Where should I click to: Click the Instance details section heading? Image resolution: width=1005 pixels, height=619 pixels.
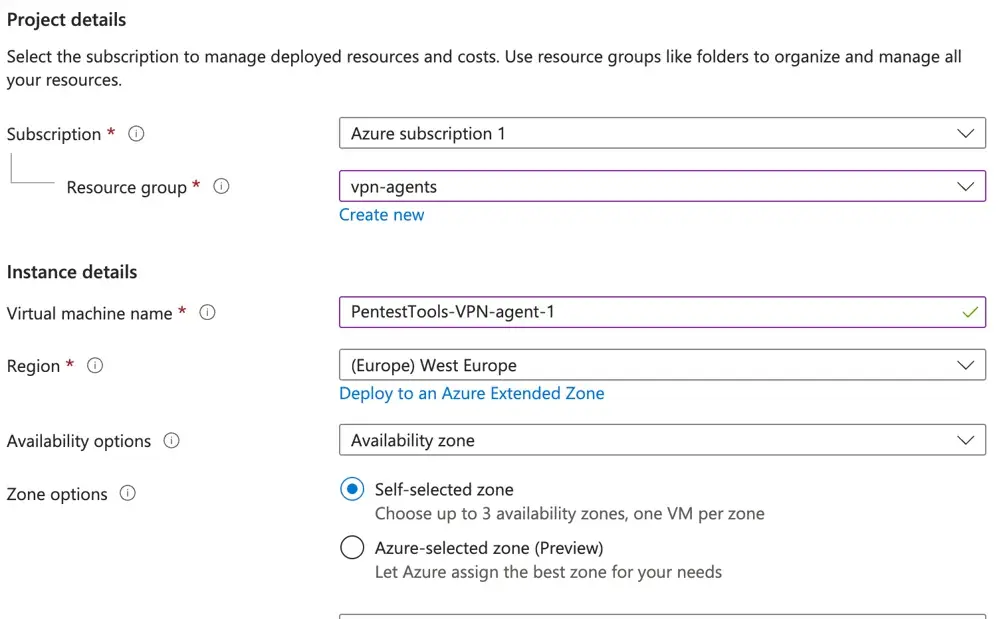coord(72,272)
